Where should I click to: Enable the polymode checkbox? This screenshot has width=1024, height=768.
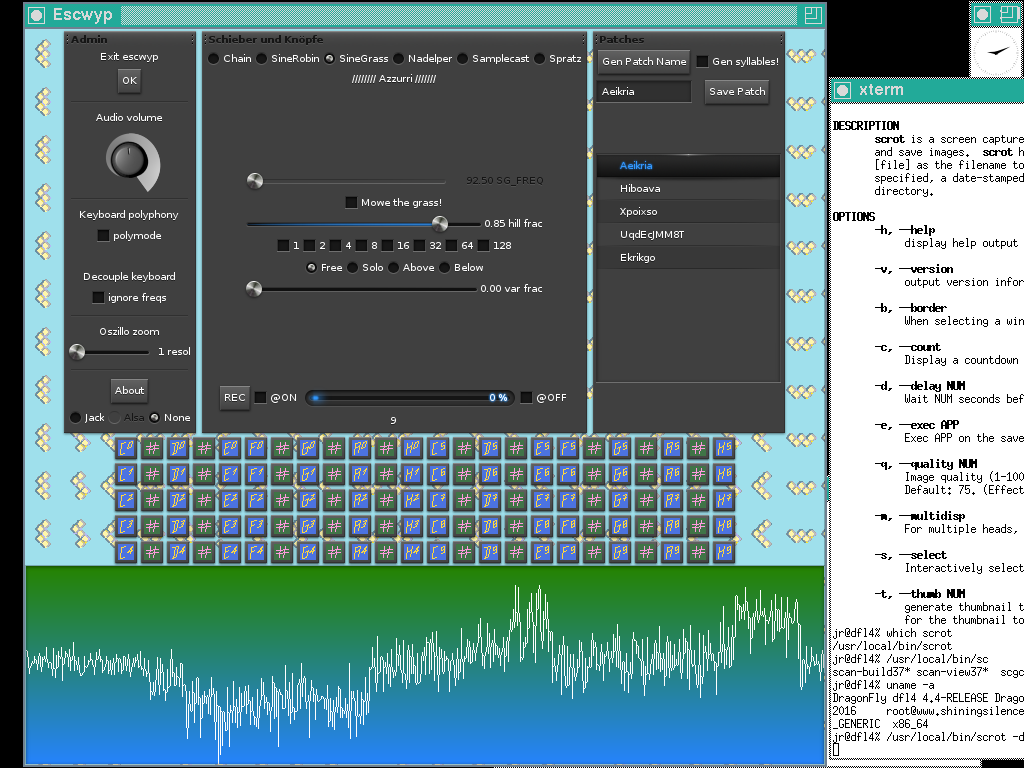tap(103, 236)
